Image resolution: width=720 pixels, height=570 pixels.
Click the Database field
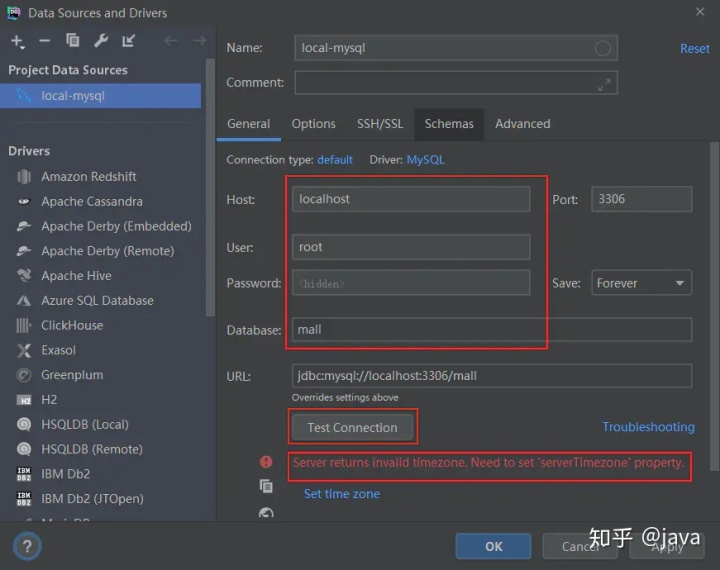492,330
